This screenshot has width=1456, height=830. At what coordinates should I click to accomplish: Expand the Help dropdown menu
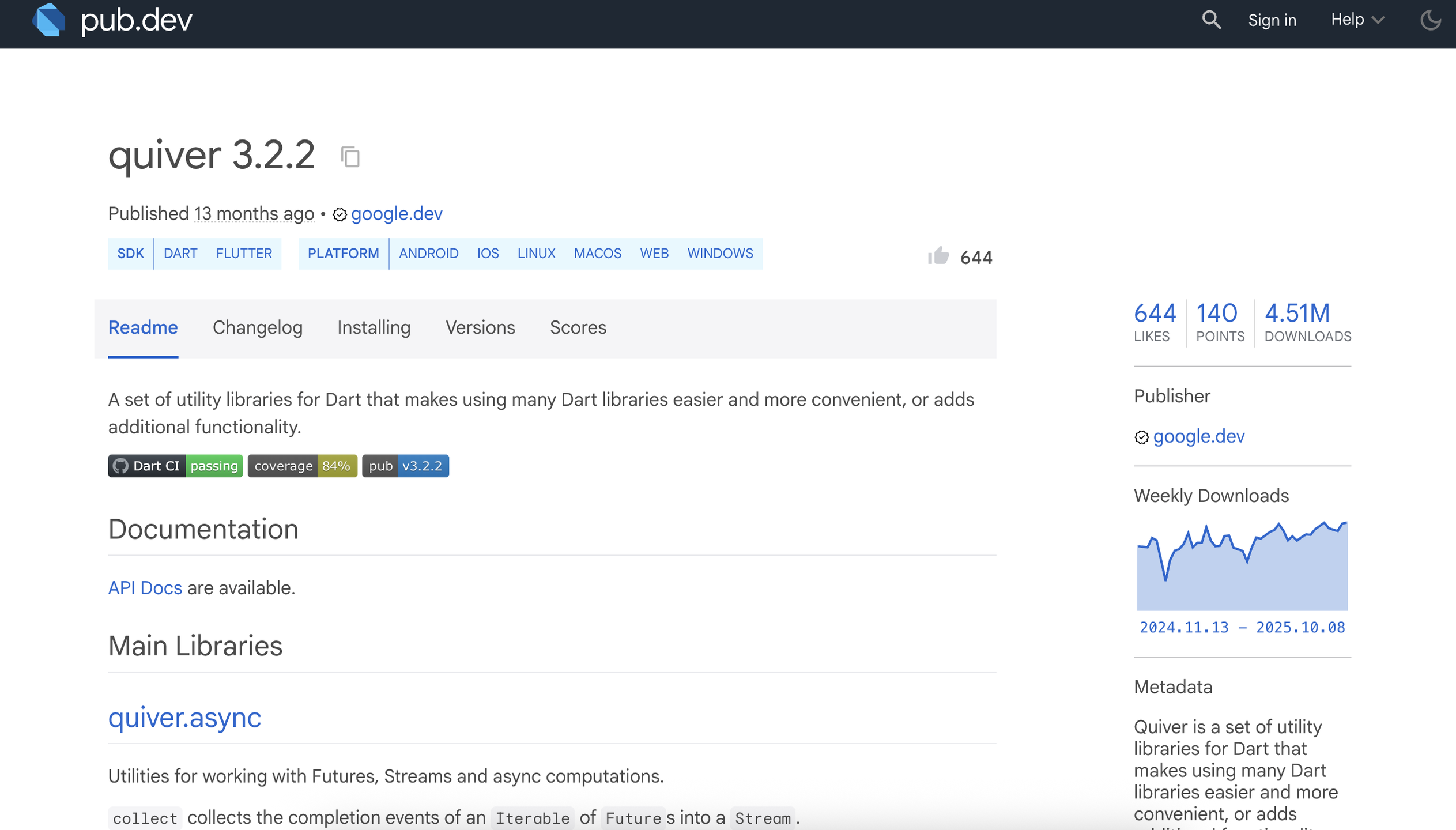1357,20
